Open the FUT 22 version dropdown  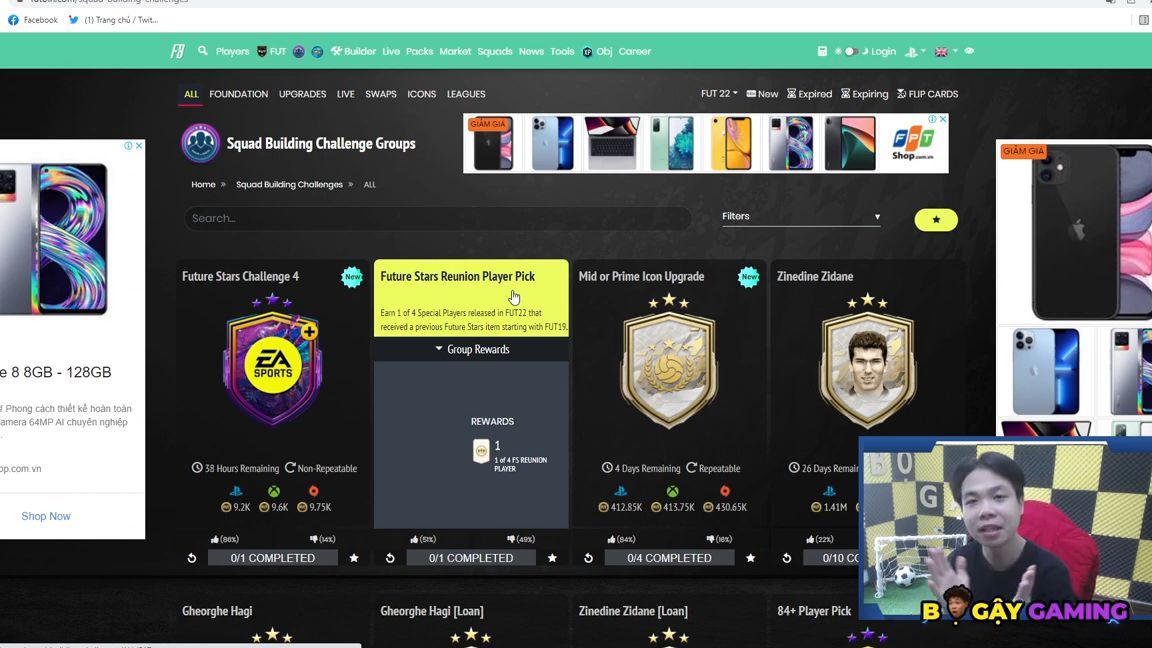coord(719,94)
